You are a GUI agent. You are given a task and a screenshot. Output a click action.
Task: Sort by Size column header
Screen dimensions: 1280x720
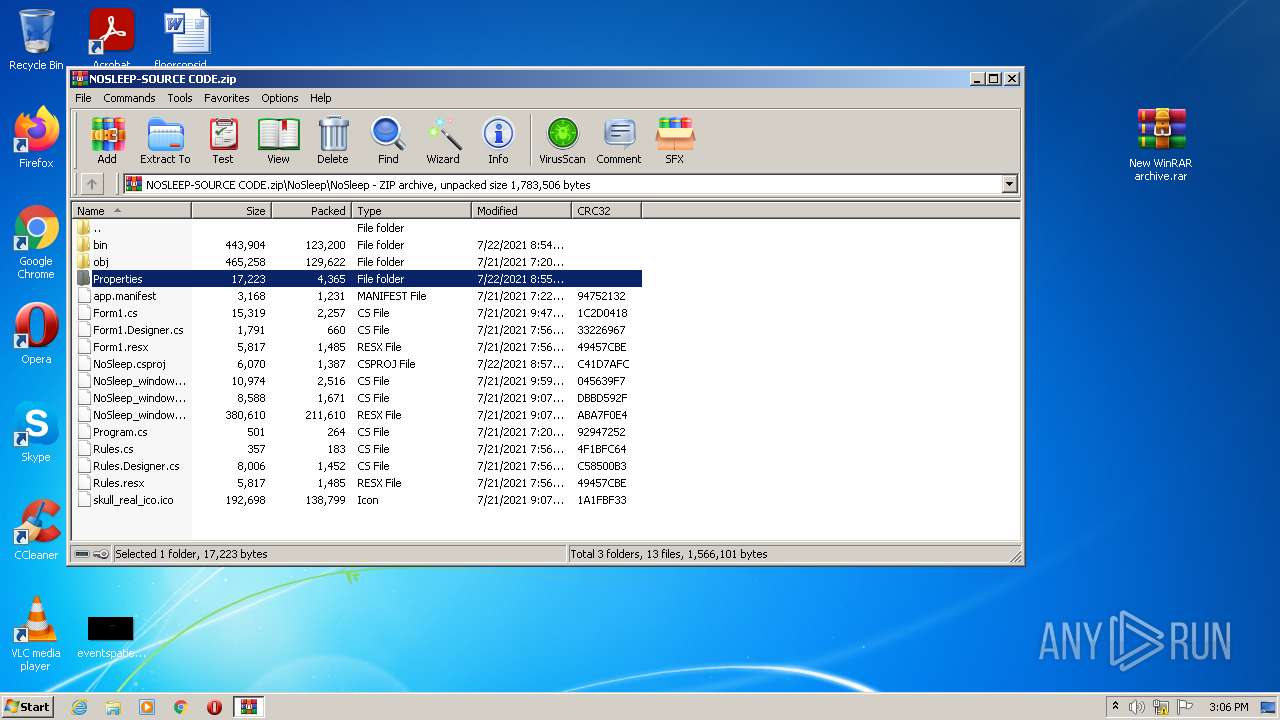click(x=231, y=210)
